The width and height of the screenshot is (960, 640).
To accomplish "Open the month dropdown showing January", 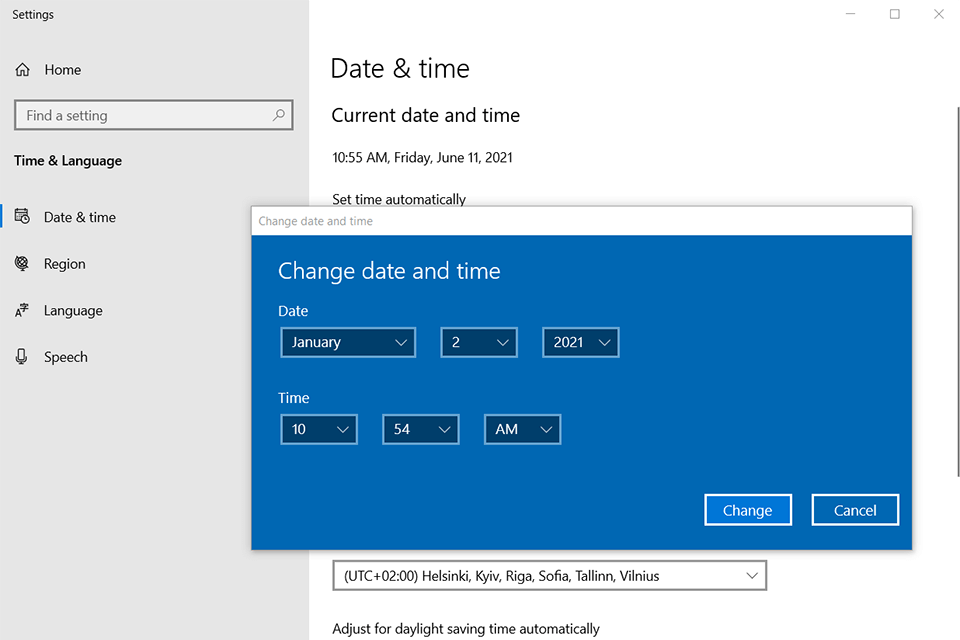I will 348,342.
